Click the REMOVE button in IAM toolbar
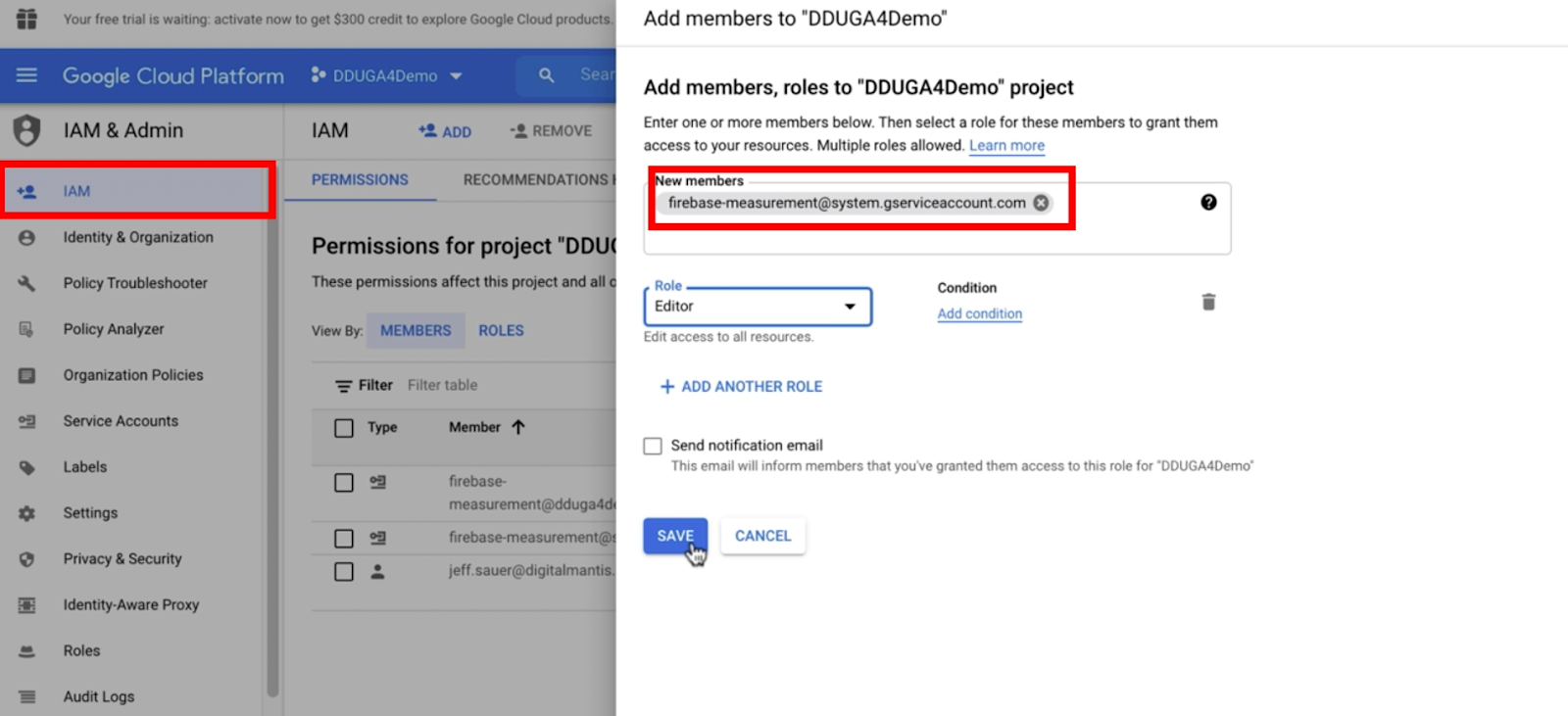The image size is (1568, 716). pyautogui.click(x=551, y=131)
